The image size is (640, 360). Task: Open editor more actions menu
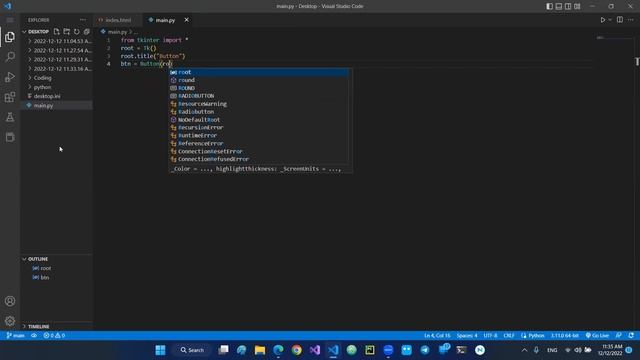(x=631, y=20)
